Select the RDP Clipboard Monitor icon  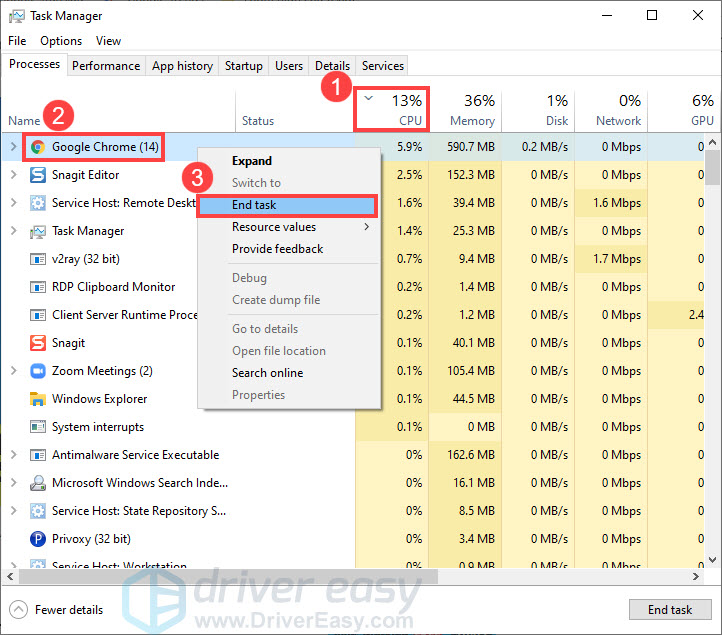tap(38, 287)
